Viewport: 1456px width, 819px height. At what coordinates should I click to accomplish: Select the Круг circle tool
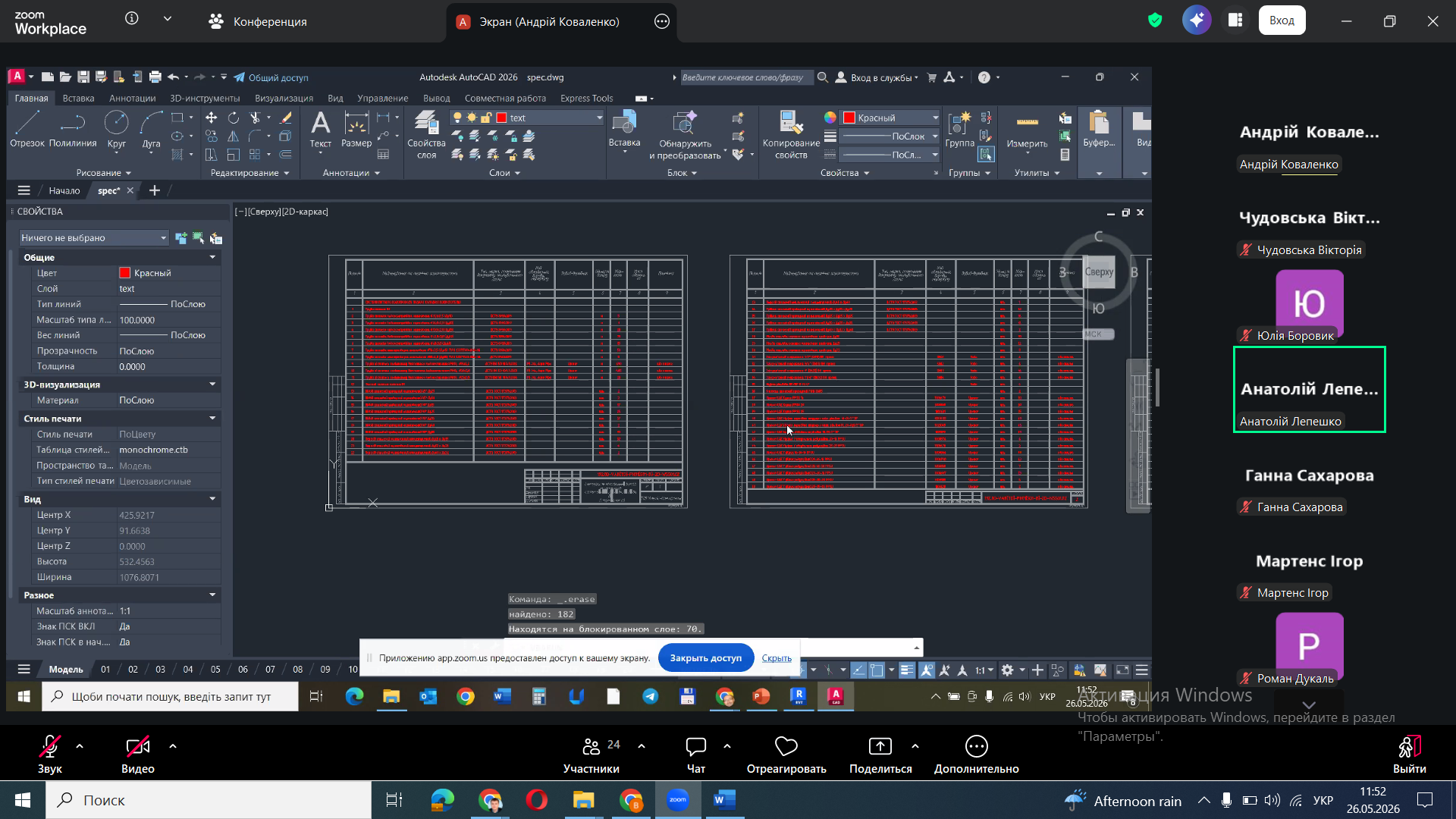116,129
